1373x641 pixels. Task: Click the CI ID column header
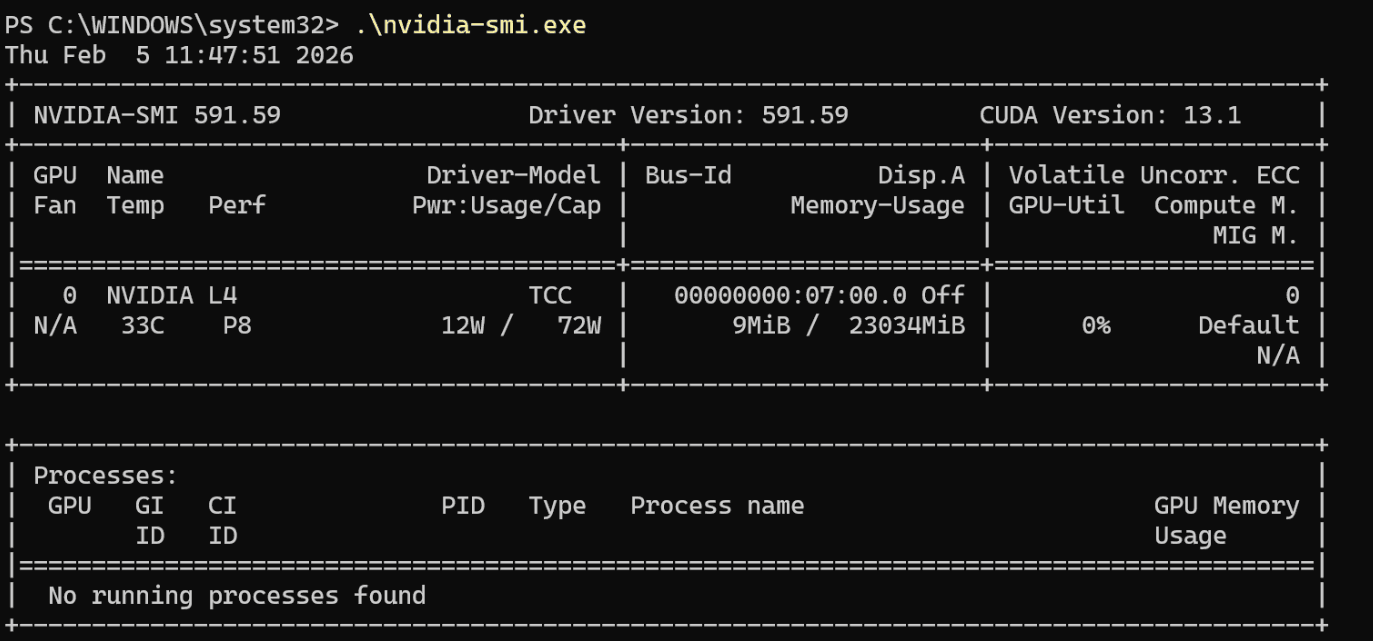pos(223,521)
